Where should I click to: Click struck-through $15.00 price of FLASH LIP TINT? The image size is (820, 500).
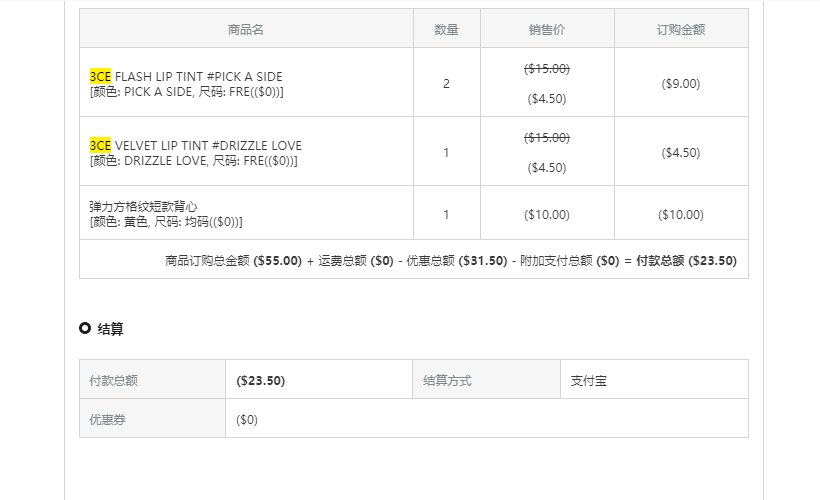[547, 68]
